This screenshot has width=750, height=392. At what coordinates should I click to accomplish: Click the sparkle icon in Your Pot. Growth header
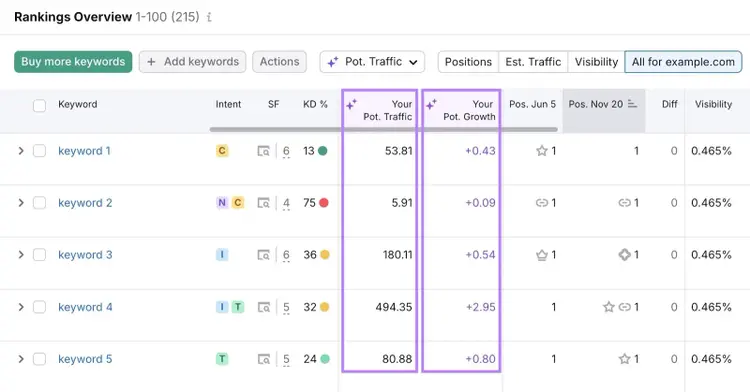pyautogui.click(x=431, y=104)
